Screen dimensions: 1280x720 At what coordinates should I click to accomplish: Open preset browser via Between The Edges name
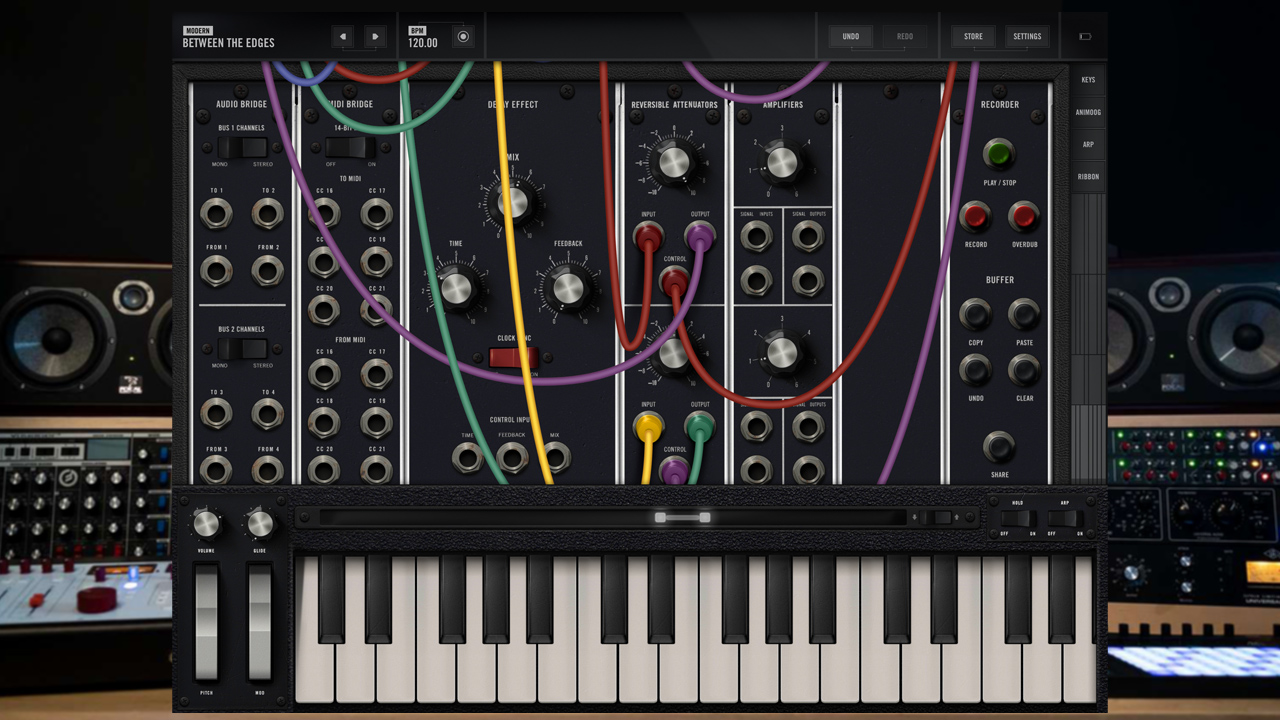click(x=228, y=43)
